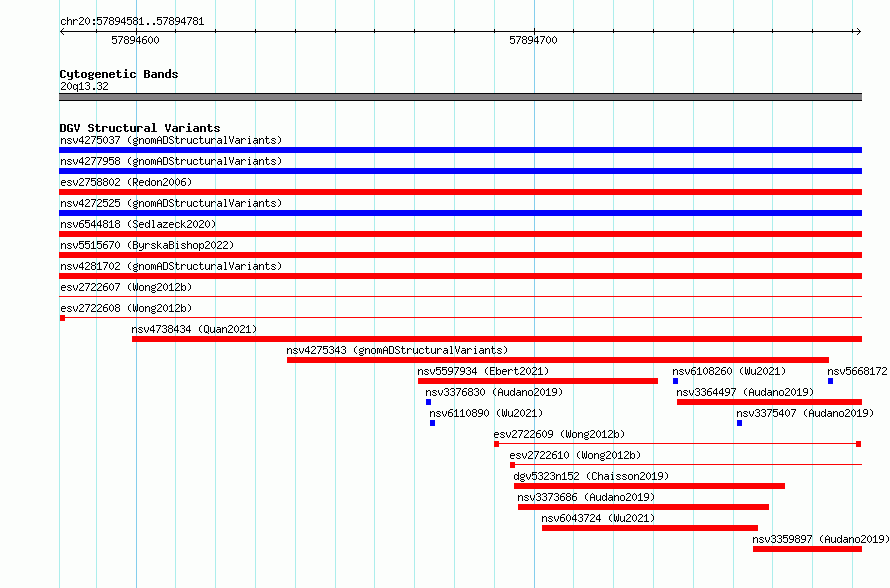Click the chr20:57894581..57894781 region label
The image size is (890, 588).
pyautogui.click(x=132, y=22)
